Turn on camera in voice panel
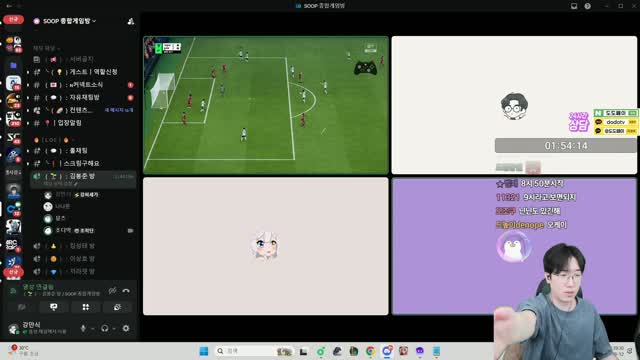This screenshot has width=640, height=360. (x=22, y=307)
